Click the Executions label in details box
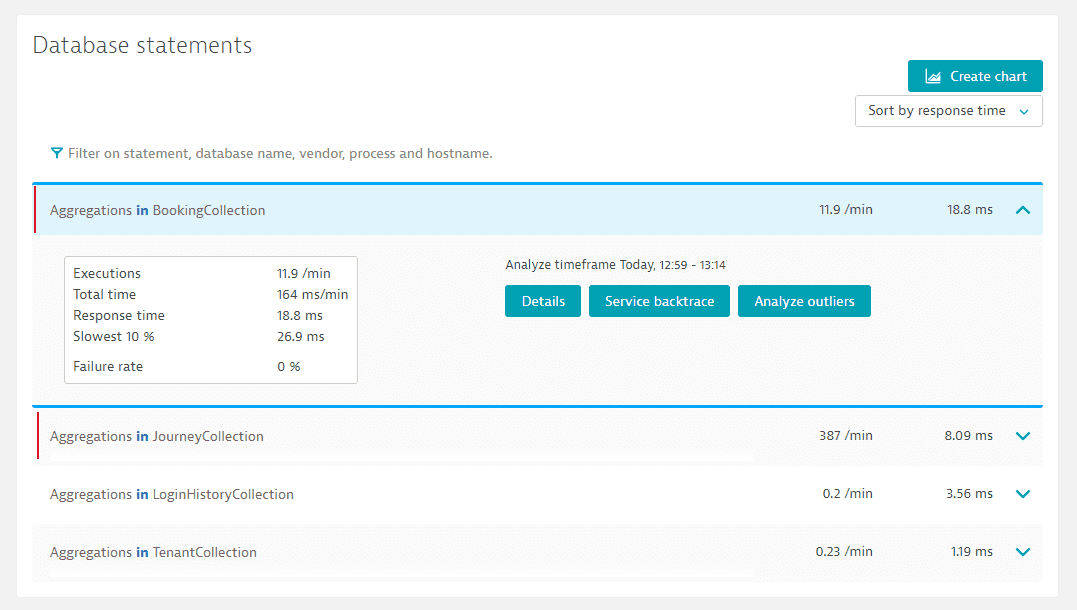The image size is (1077, 610). click(106, 273)
